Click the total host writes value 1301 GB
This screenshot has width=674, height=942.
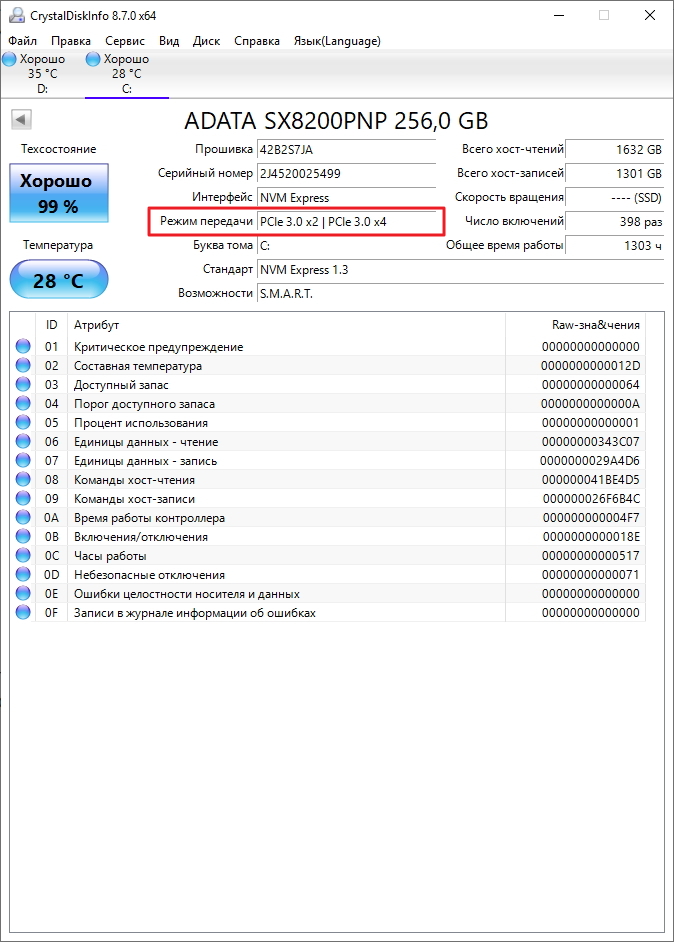point(615,174)
